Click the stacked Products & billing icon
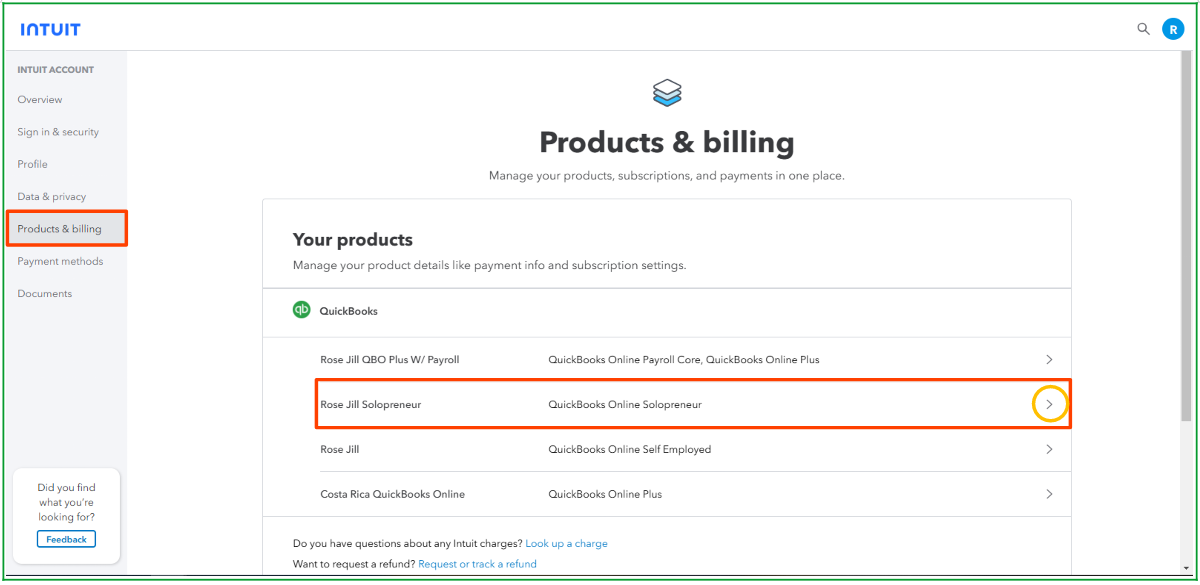The height and width of the screenshot is (585, 1200). 667,92
